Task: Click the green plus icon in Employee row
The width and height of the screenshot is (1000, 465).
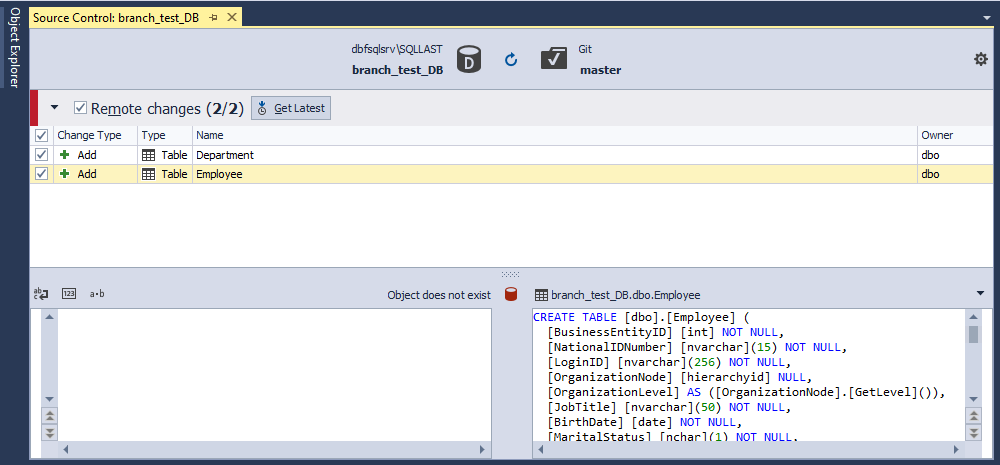Action: tap(64, 173)
